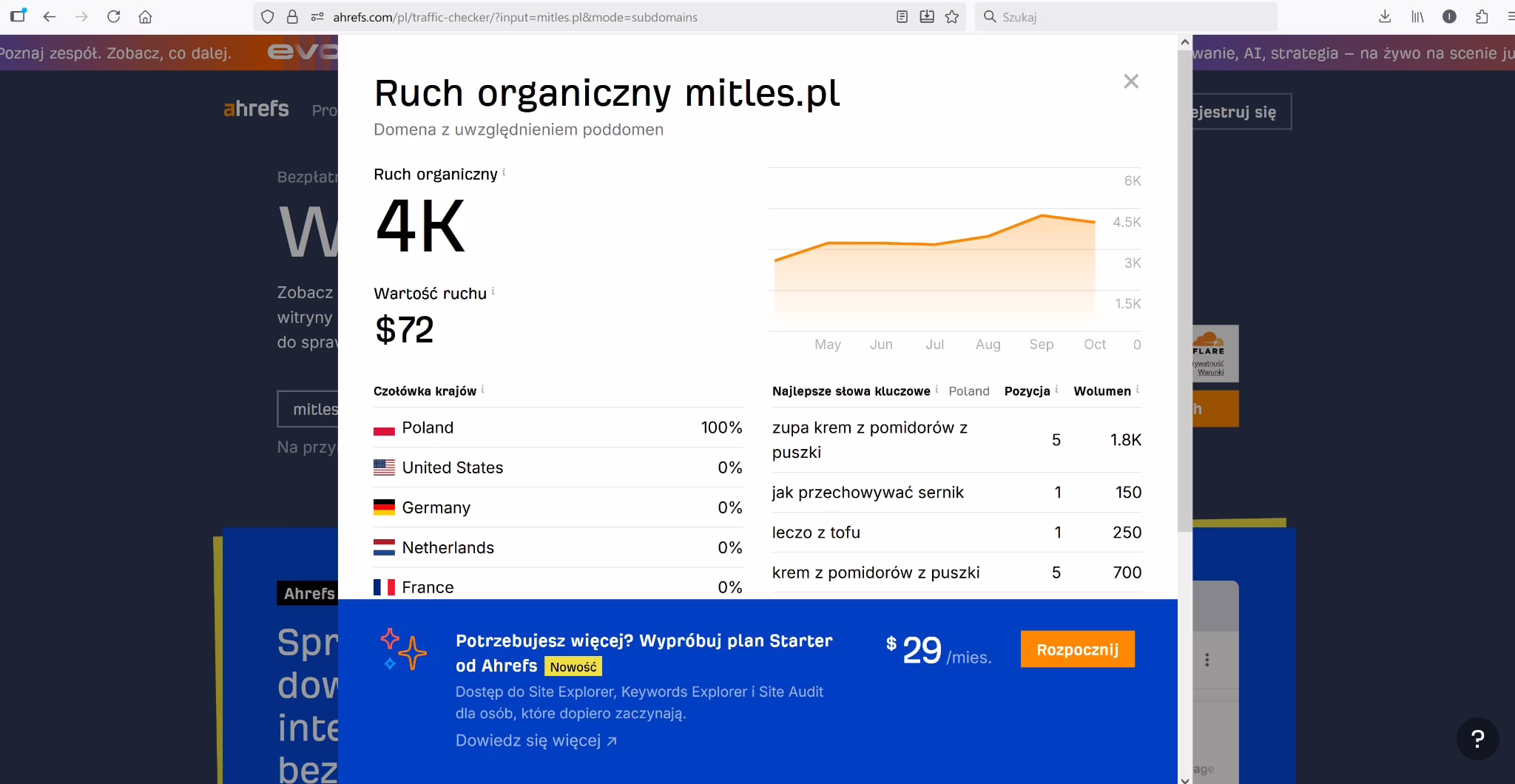The height and width of the screenshot is (784, 1515).
Task: Click the Sep label on the chart axis
Action: click(1042, 345)
